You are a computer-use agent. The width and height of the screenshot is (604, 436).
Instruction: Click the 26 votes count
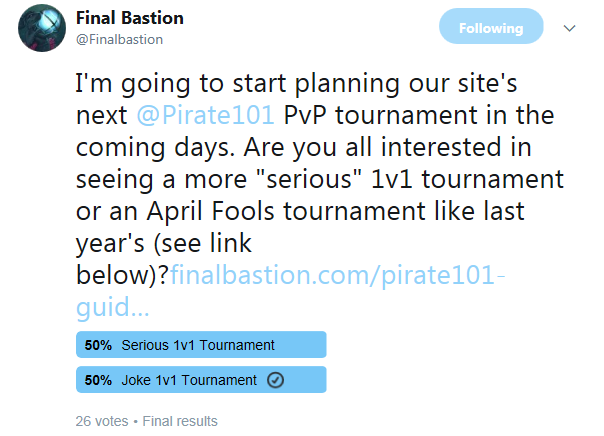point(102,421)
